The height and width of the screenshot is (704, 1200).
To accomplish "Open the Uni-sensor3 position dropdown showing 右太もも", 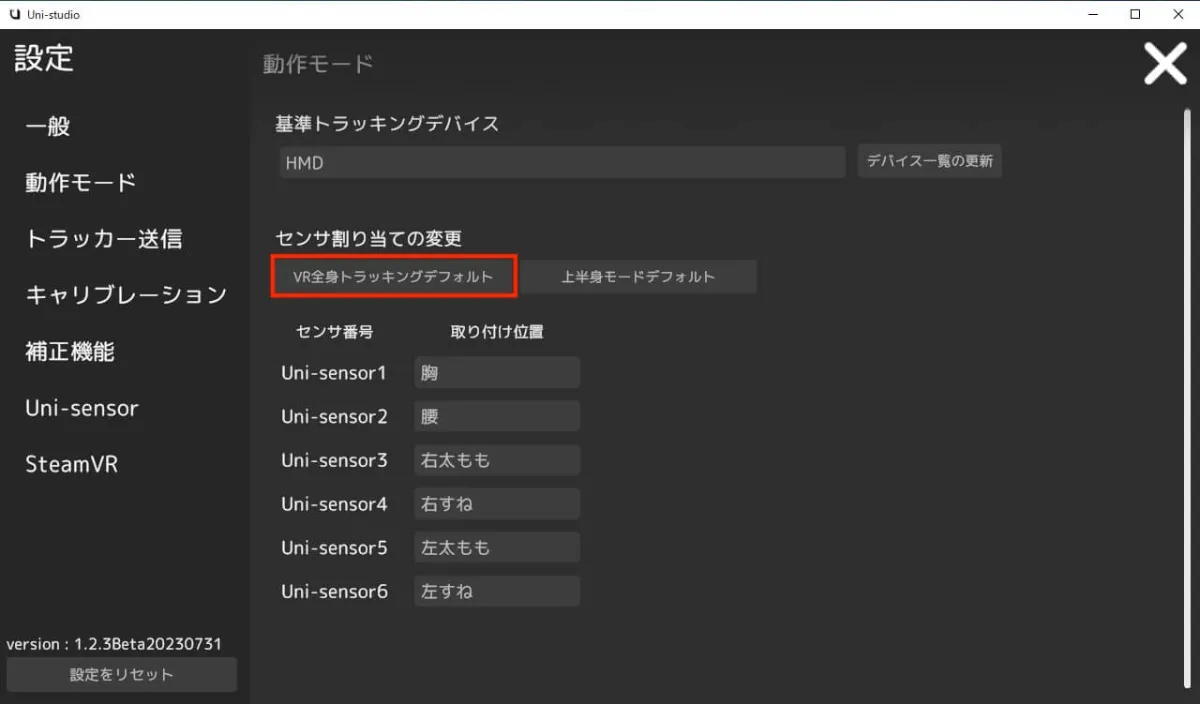I will [497, 460].
